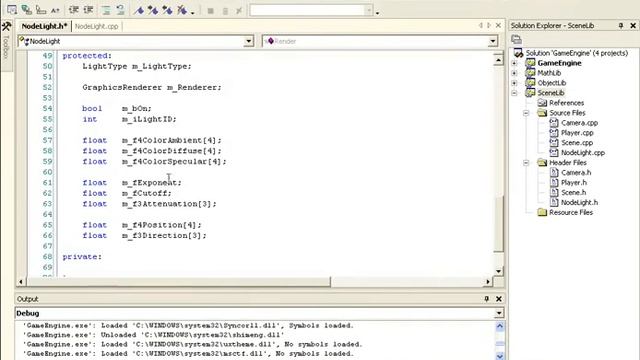Open the bookmark toolbar options dropdown arrow
640x360 pixels.
(x=193, y=13)
